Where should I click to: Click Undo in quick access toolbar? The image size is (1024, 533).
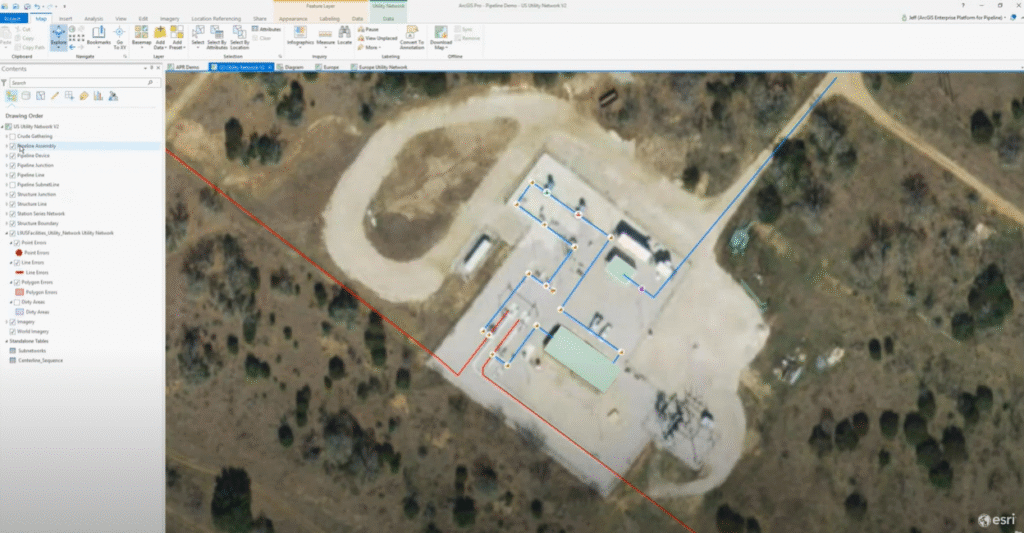(x=37, y=6)
